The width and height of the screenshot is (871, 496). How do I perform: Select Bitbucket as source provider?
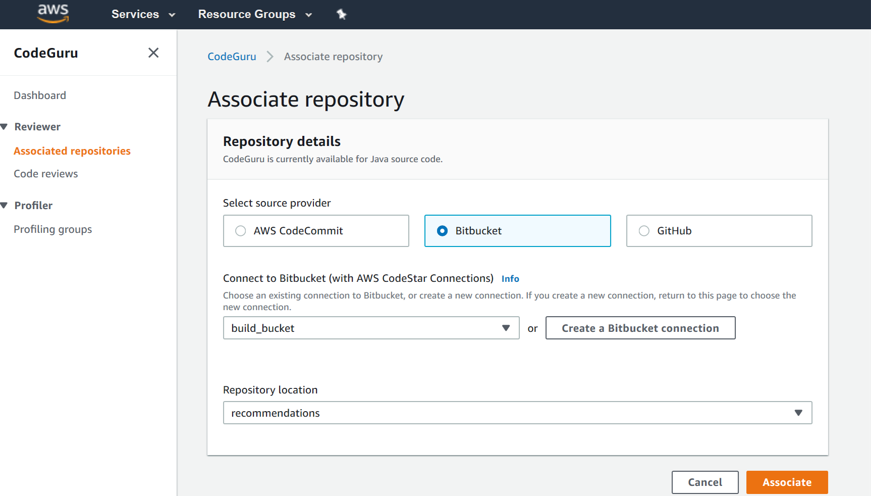pos(442,231)
